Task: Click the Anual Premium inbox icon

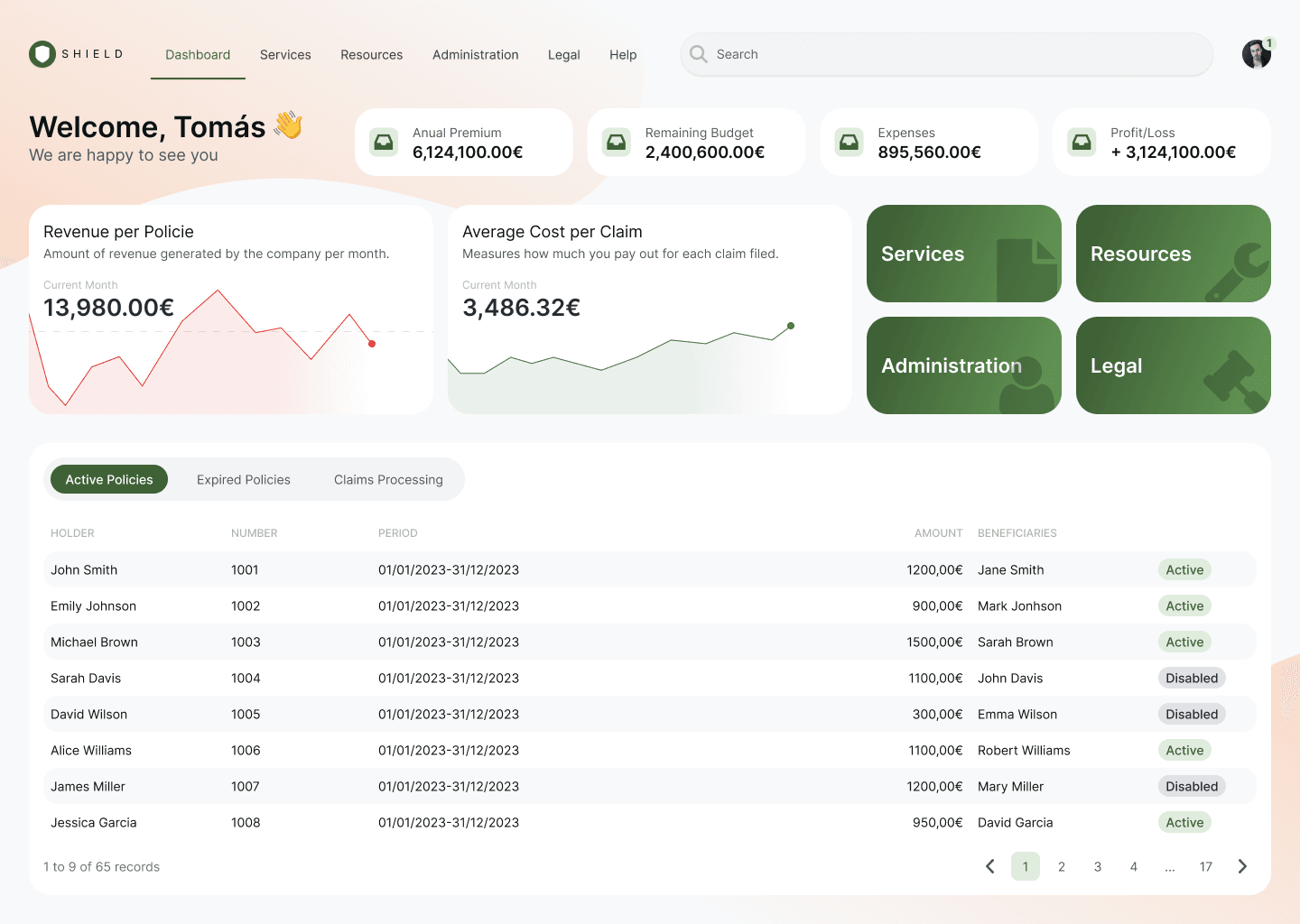Action: pos(384,142)
